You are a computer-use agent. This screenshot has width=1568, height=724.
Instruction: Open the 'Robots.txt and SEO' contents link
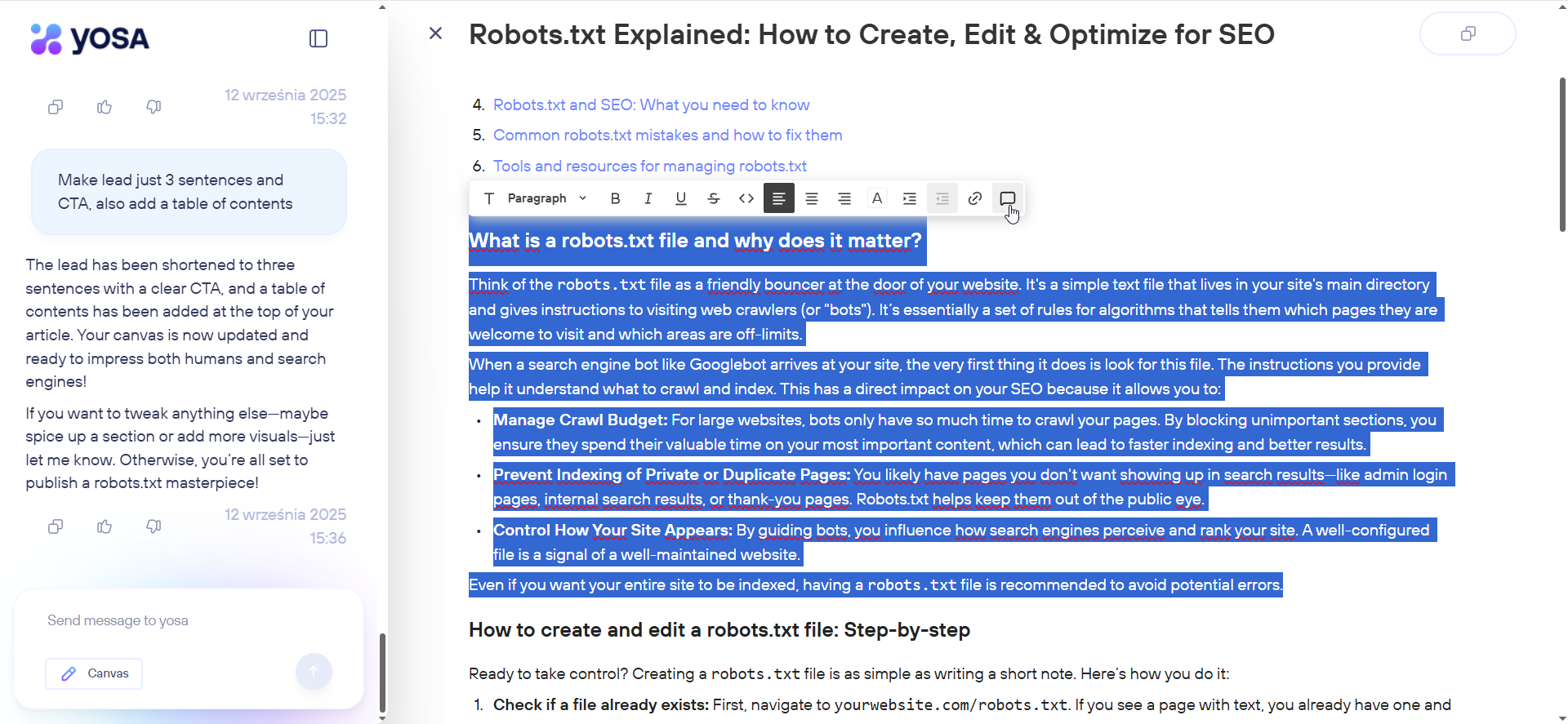click(651, 104)
